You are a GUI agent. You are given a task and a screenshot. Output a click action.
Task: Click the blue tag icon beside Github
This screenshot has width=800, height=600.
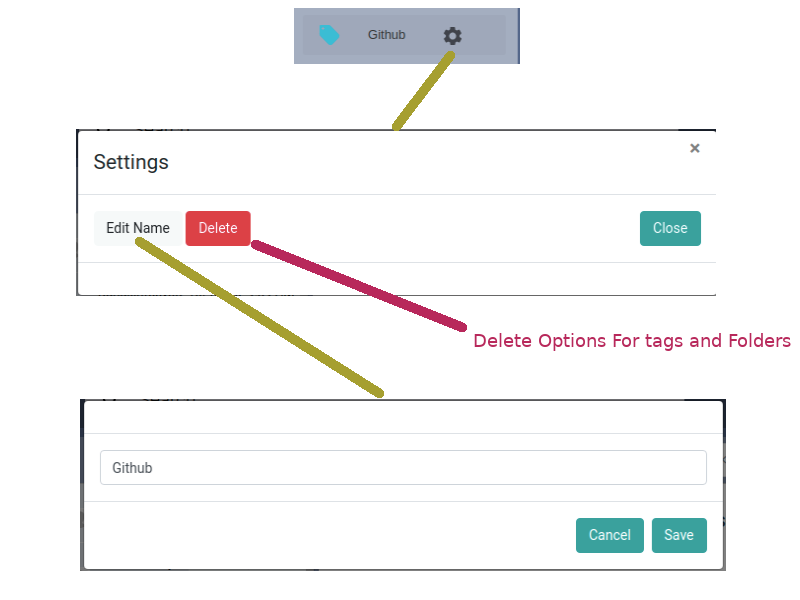pyautogui.click(x=329, y=35)
